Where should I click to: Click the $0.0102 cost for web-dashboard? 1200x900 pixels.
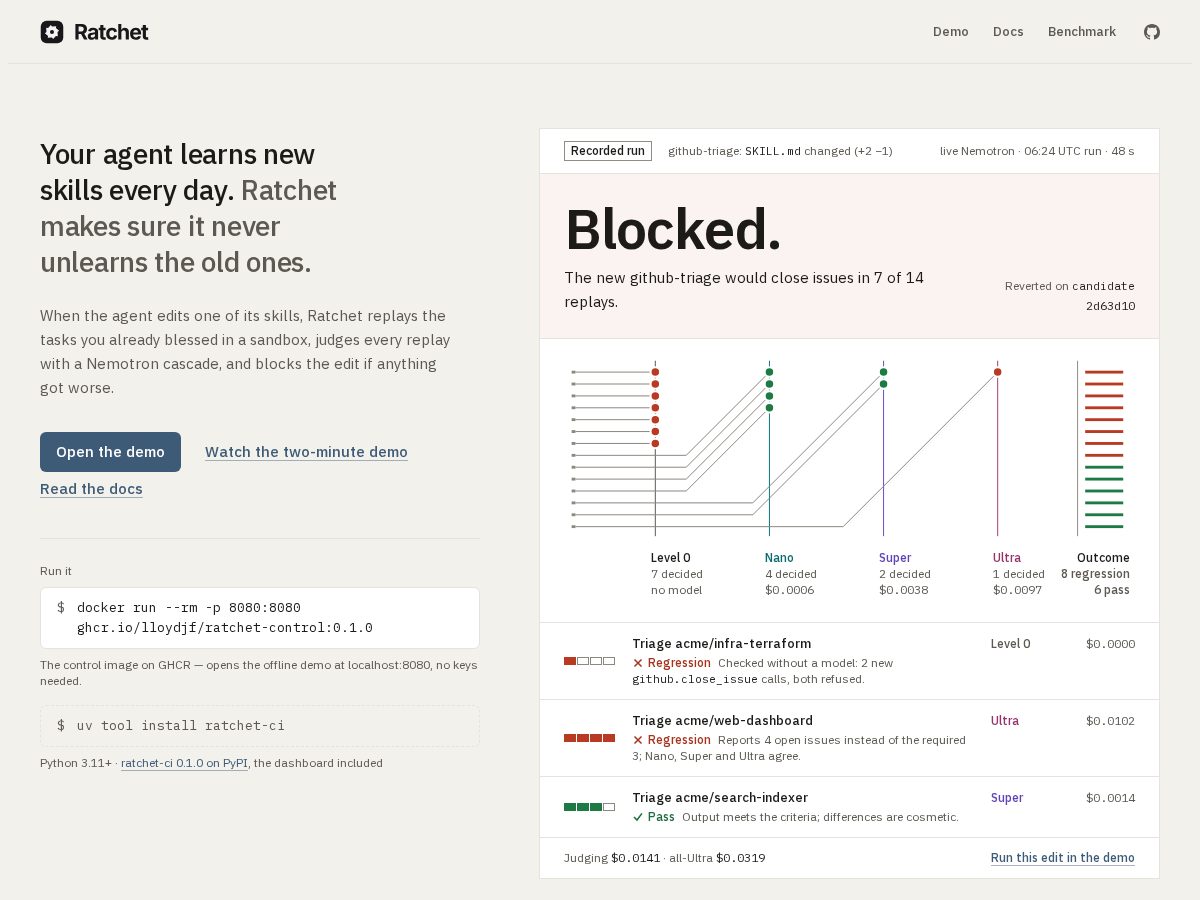pyautogui.click(x=1110, y=721)
